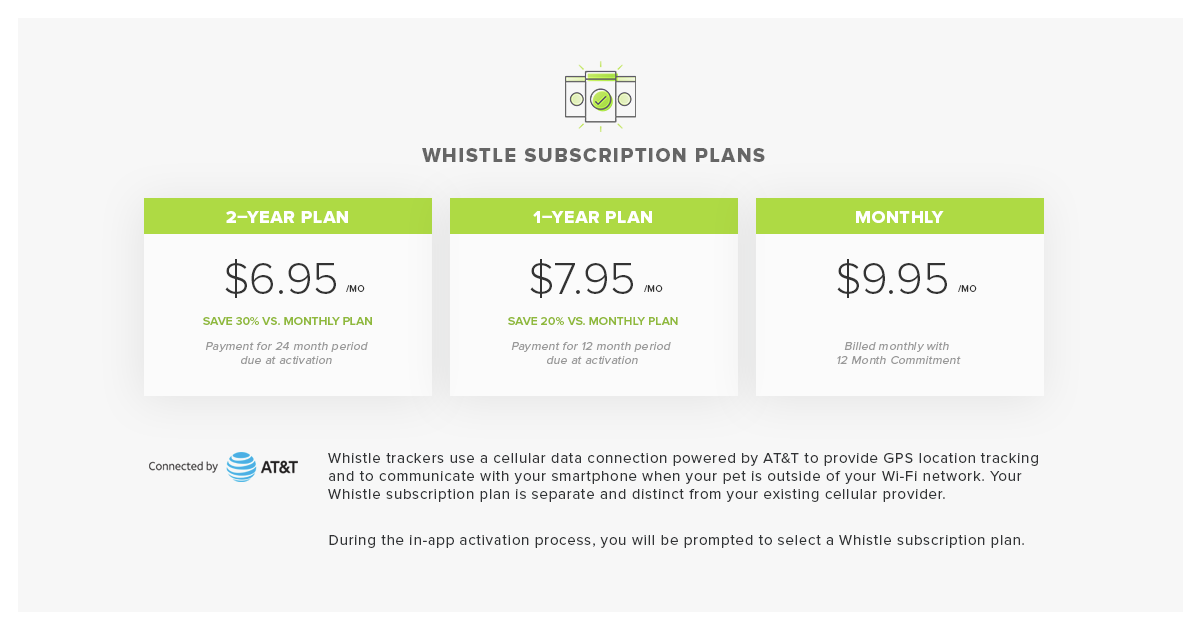Click the AT&T globe logo
1200x628 pixels.
coord(241,467)
